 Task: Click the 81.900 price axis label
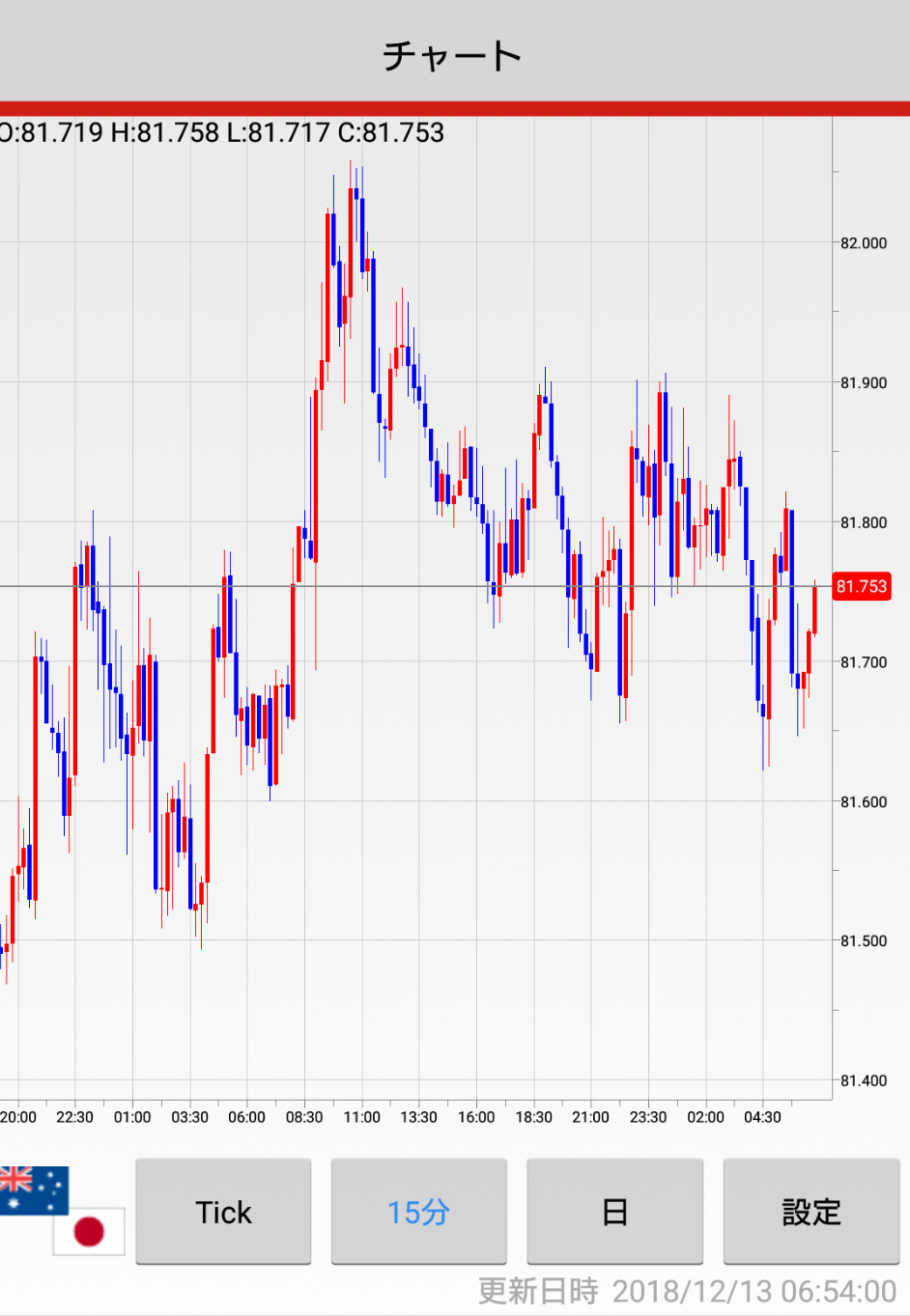863,383
